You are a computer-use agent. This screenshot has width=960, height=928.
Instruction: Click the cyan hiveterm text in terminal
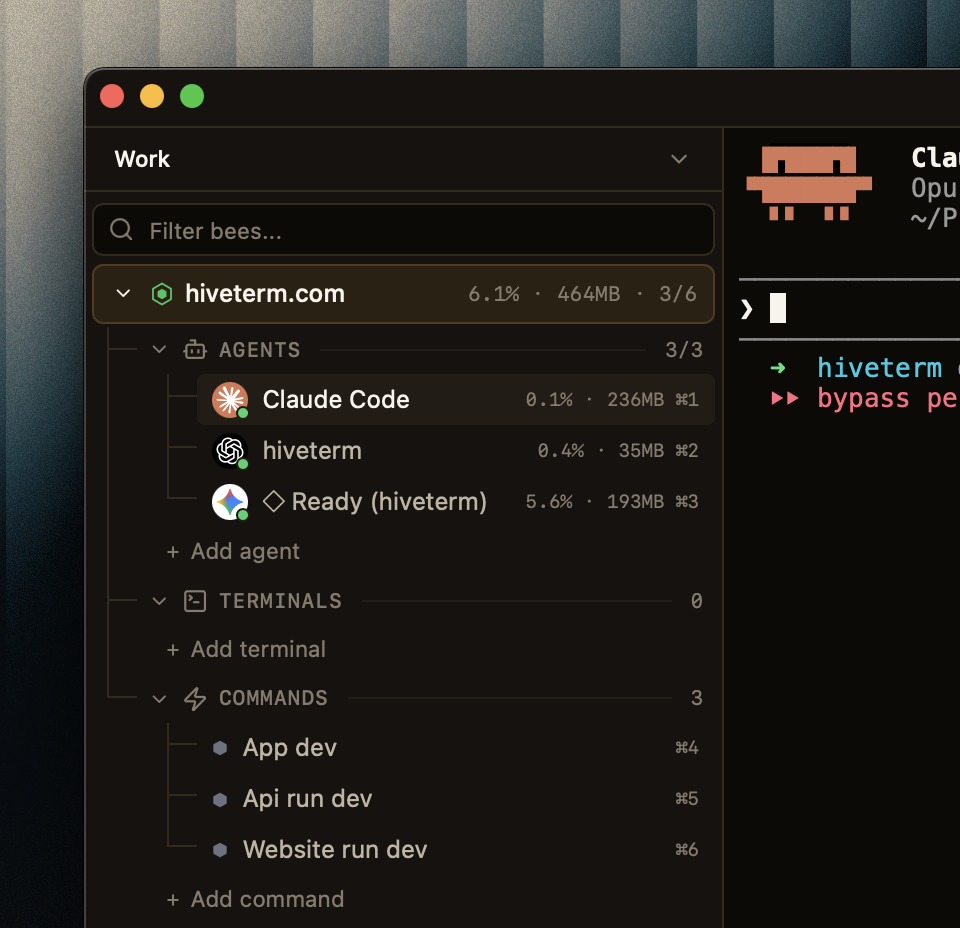[x=879, y=368]
